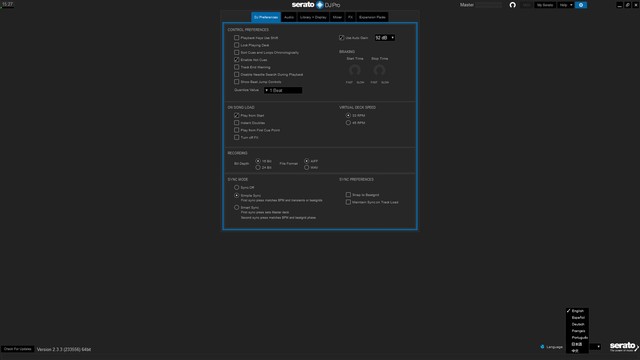The width and height of the screenshot is (640, 360).
Task: Choose Deutsch in language list
Action: [x=577, y=324]
